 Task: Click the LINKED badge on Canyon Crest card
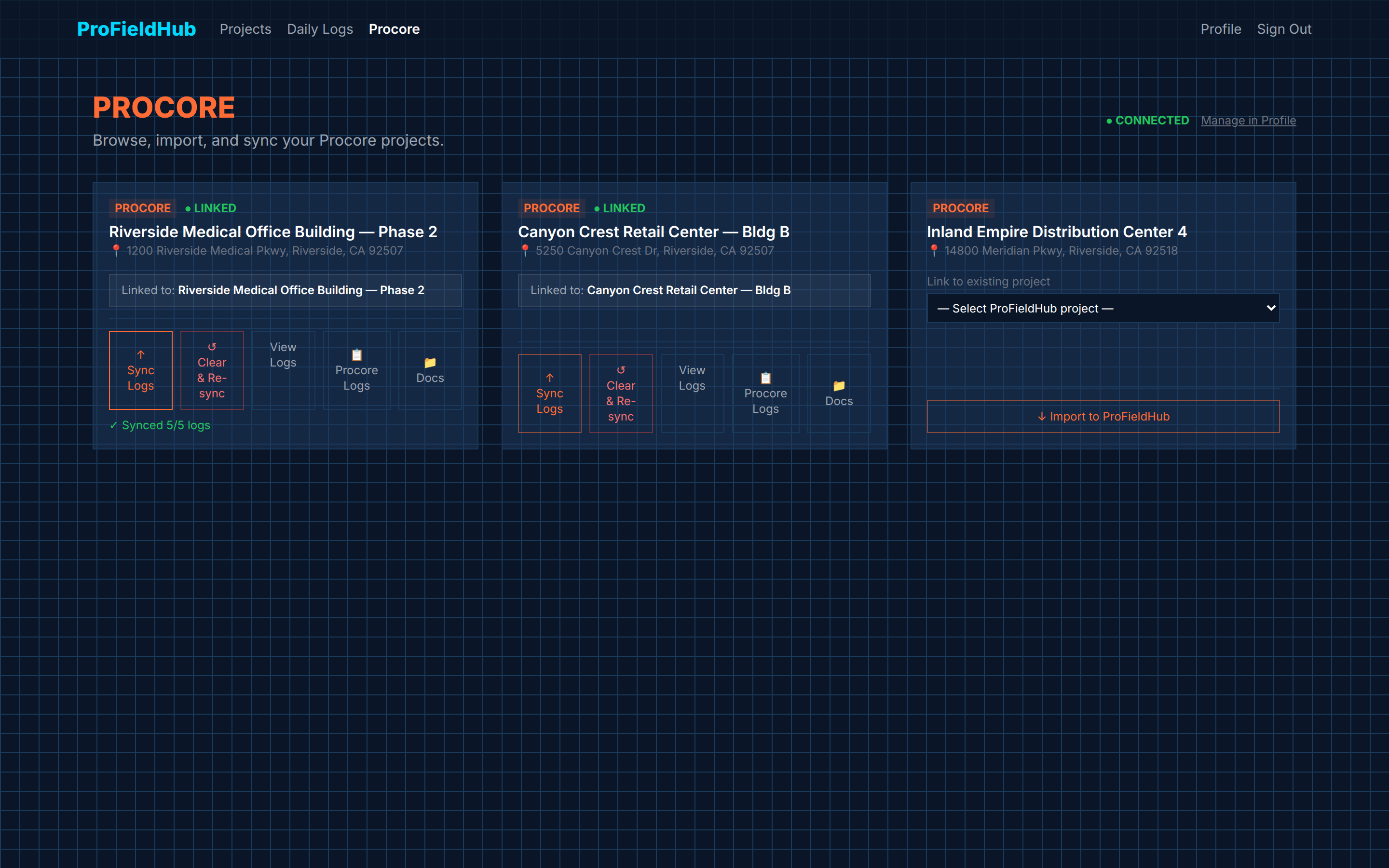point(619,208)
